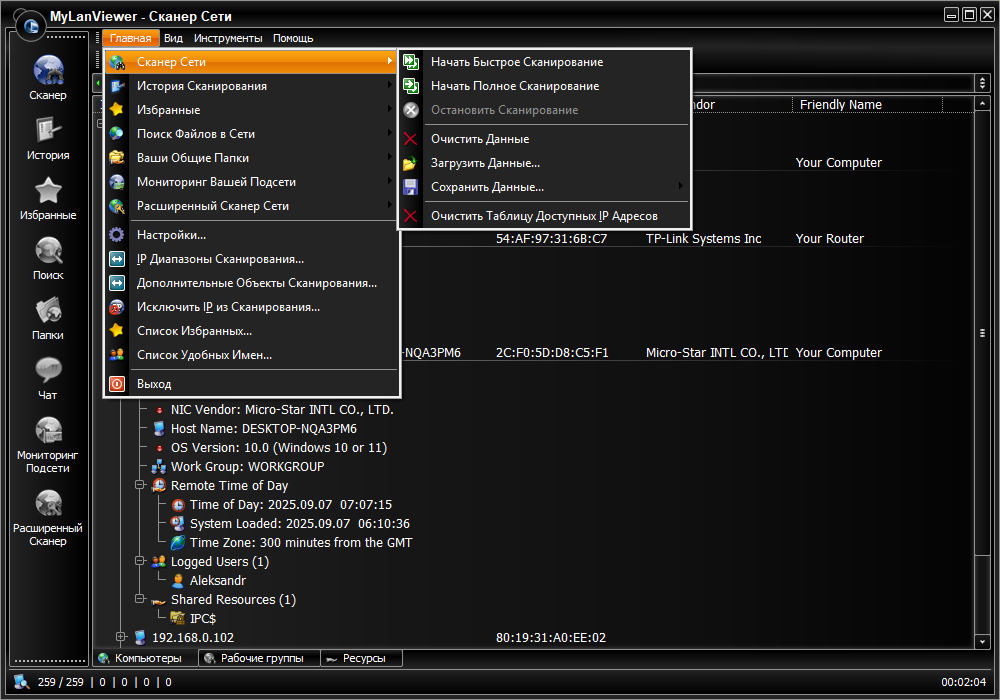This screenshot has width=1000, height=700.
Task: Open the Помощь menu
Action: point(293,38)
